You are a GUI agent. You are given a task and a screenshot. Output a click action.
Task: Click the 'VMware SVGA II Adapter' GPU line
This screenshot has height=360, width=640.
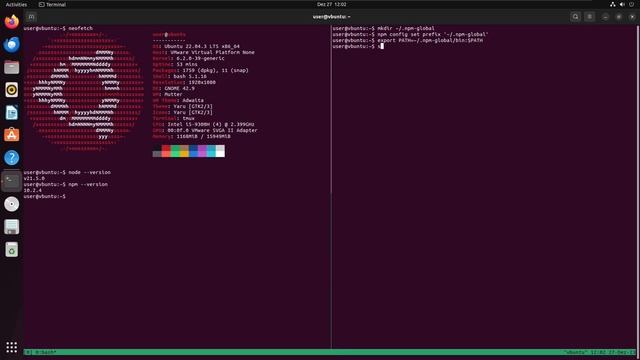click(x=205, y=130)
